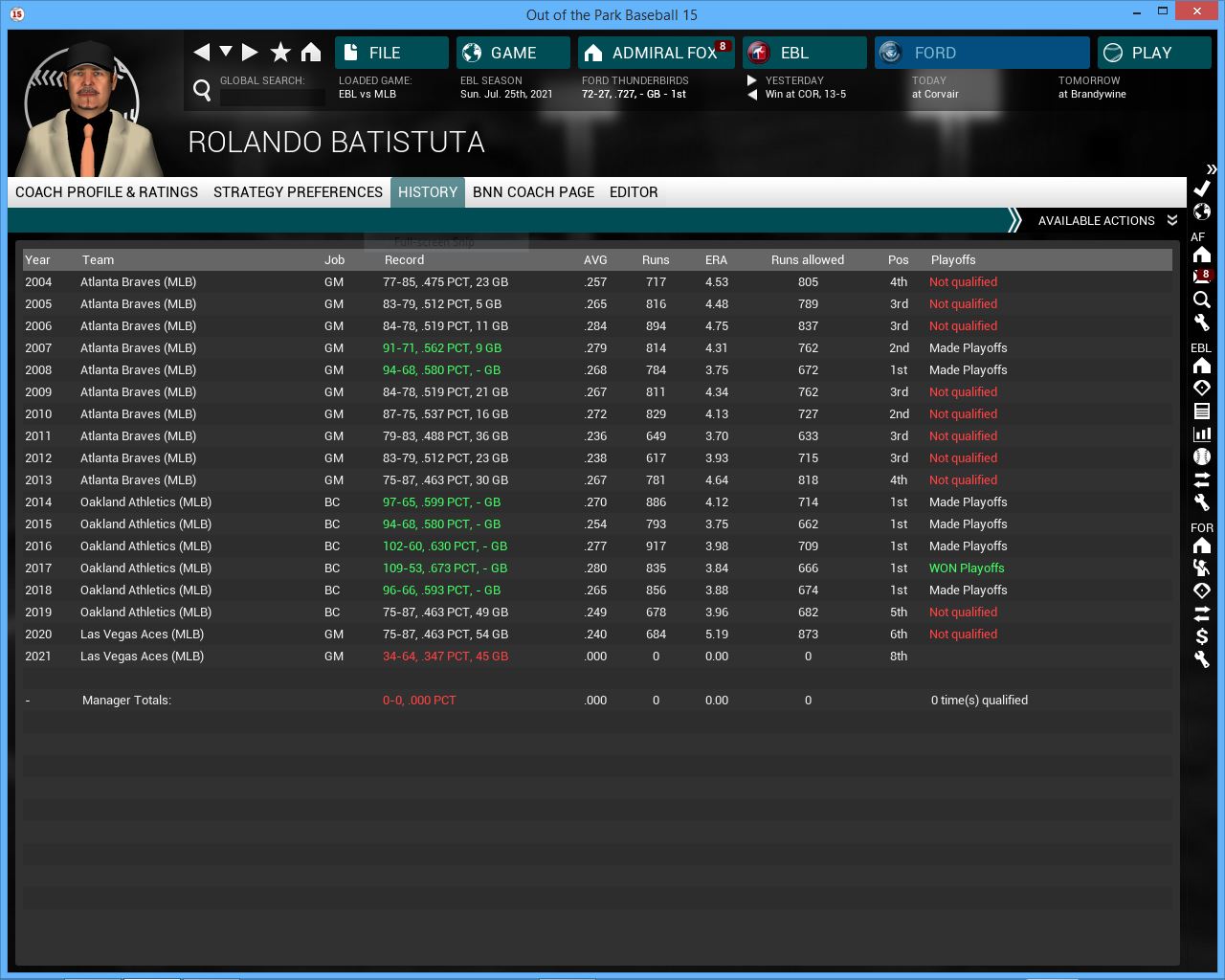1225x980 pixels.
Task: Open the dollar sign finances icon
Action: tap(1202, 636)
